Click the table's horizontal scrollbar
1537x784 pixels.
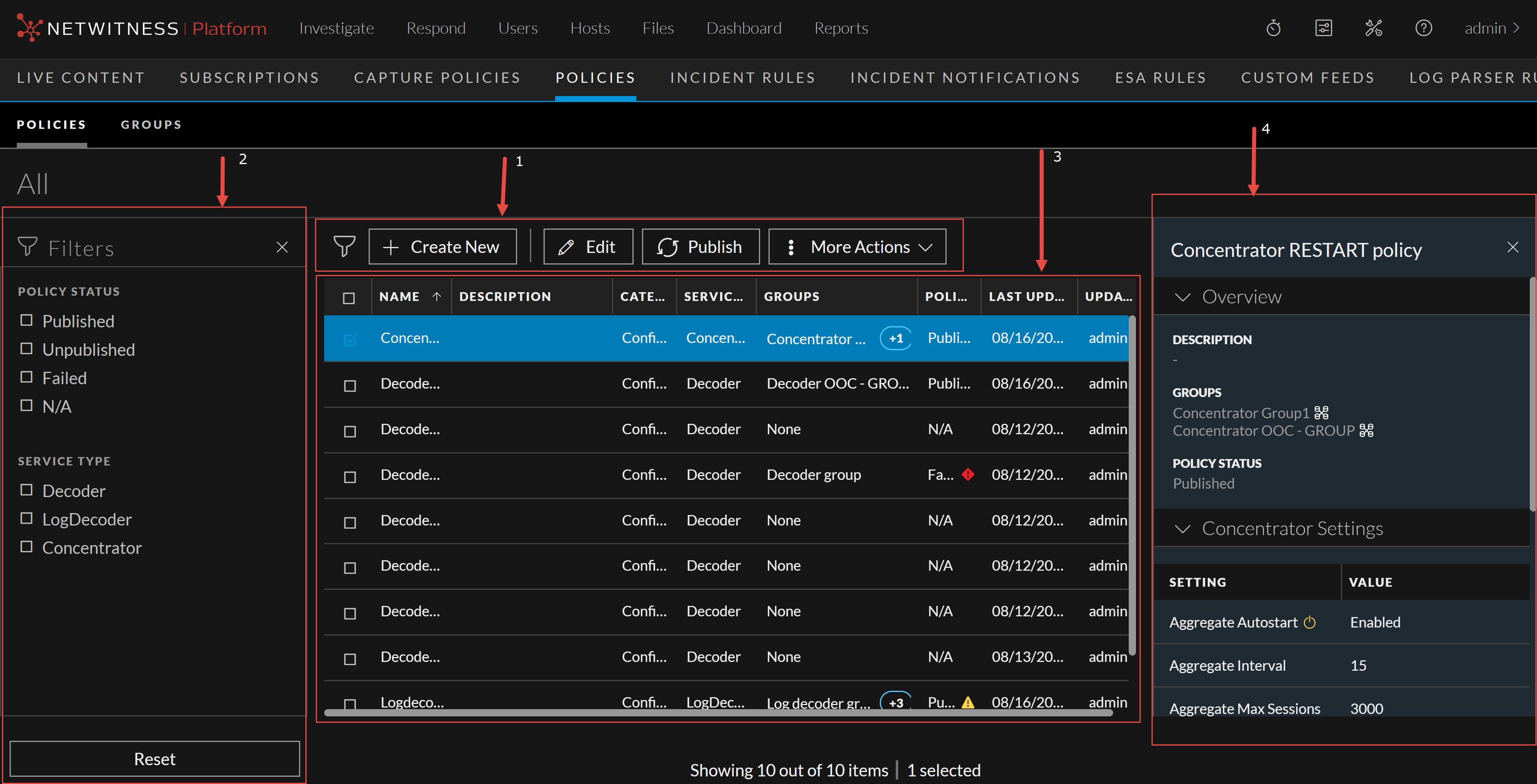tap(716, 713)
